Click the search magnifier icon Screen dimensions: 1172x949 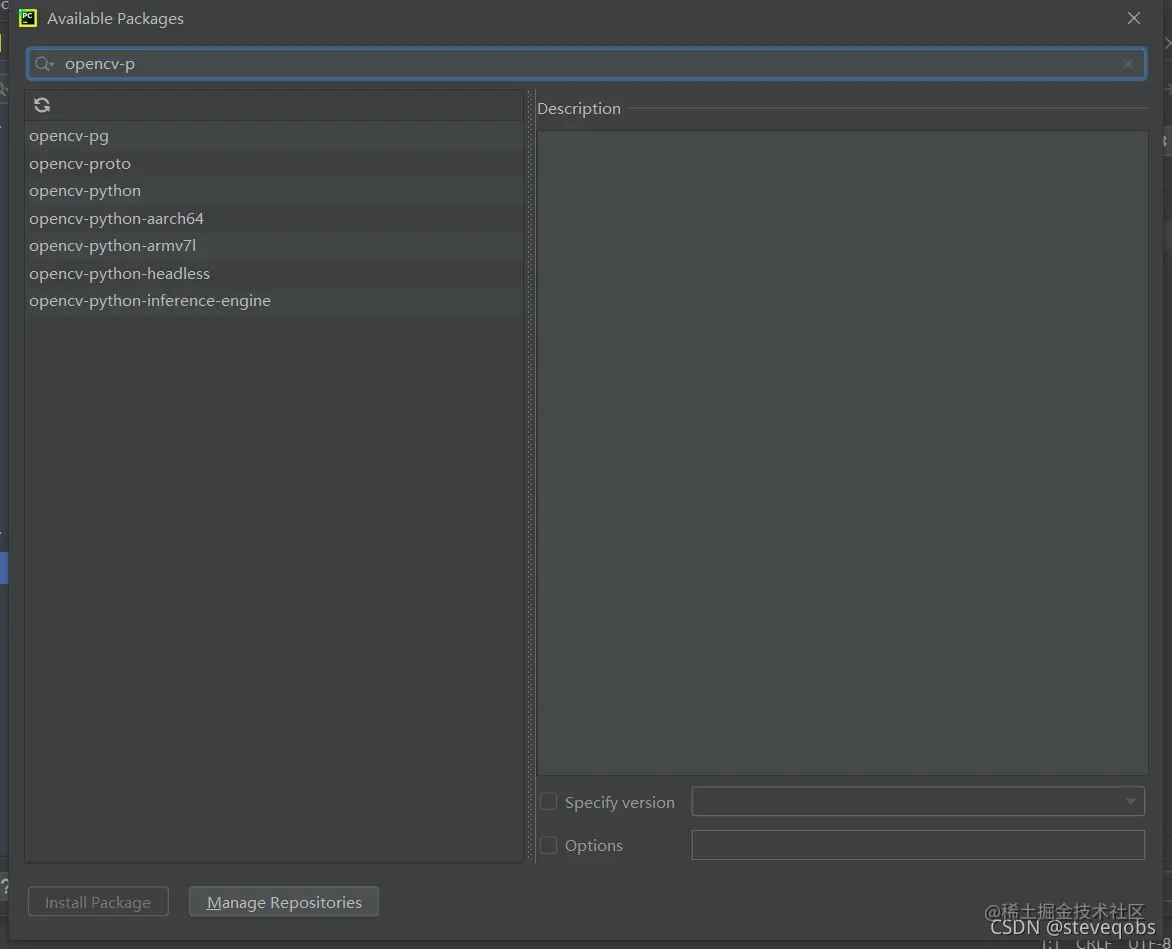(44, 64)
